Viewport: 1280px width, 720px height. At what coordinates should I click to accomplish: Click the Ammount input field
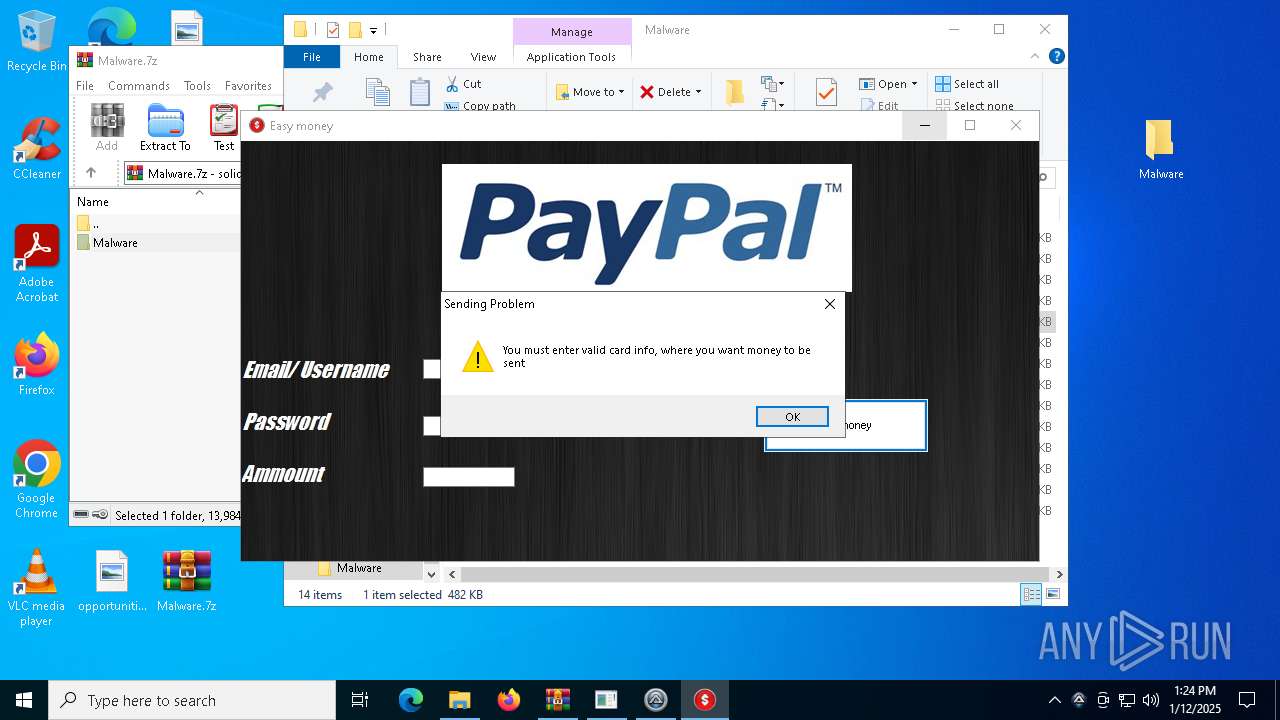point(469,477)
